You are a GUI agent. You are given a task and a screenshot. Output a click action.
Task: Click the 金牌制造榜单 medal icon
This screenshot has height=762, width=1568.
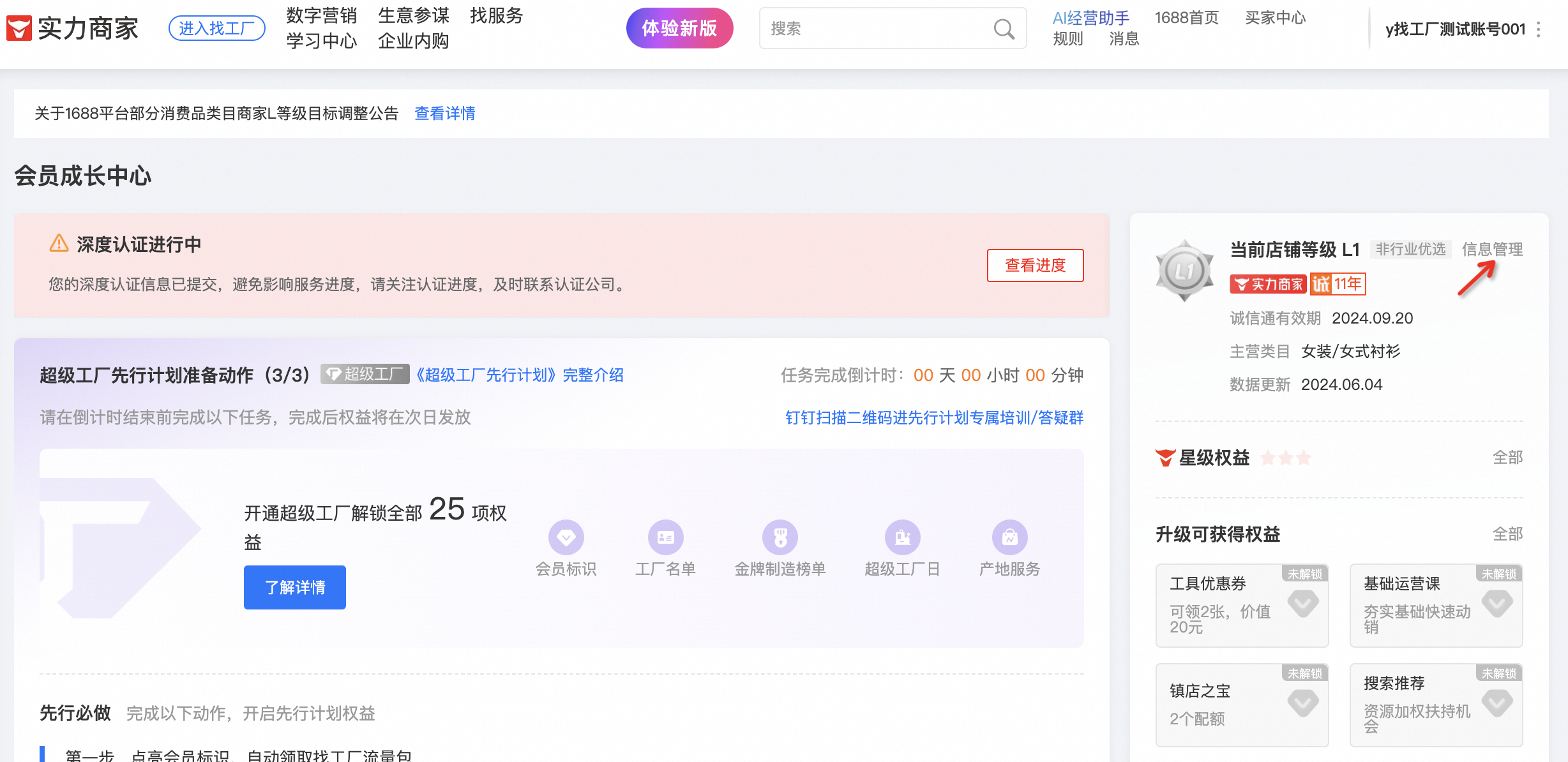click(x=780, y=537)
